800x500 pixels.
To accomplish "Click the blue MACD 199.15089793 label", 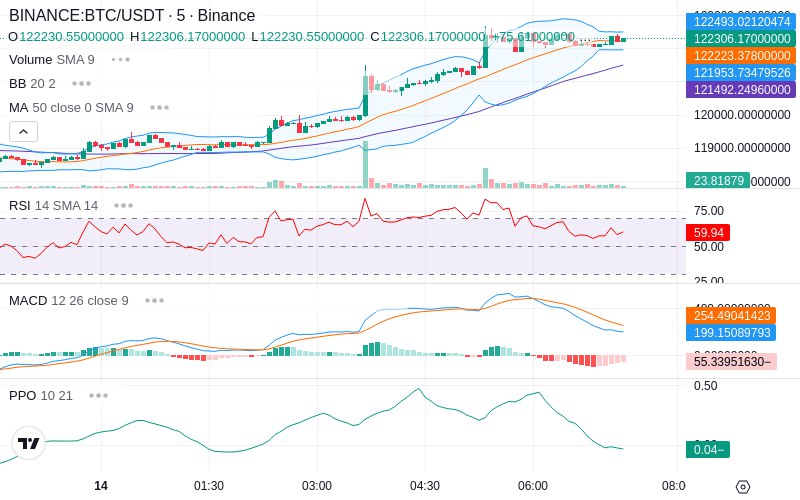I will pos(731,333).
